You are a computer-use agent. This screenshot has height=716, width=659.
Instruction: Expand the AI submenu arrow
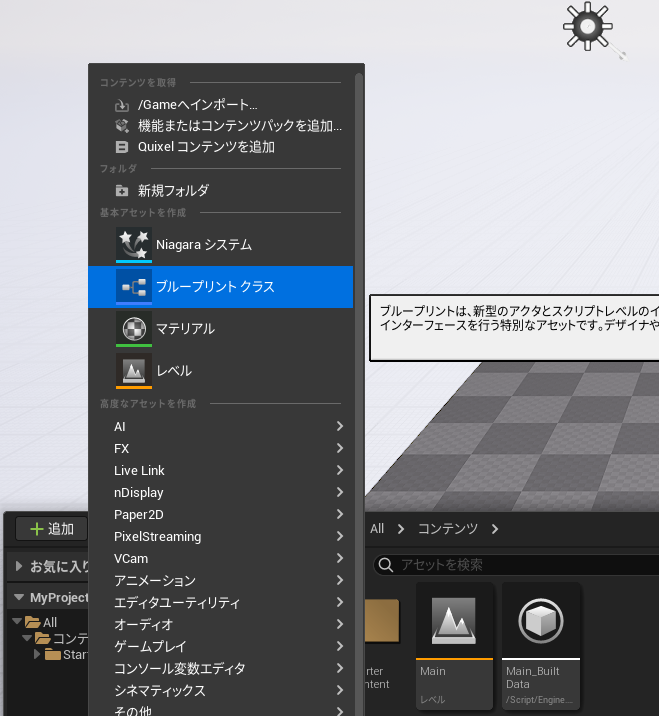[340, 426]
